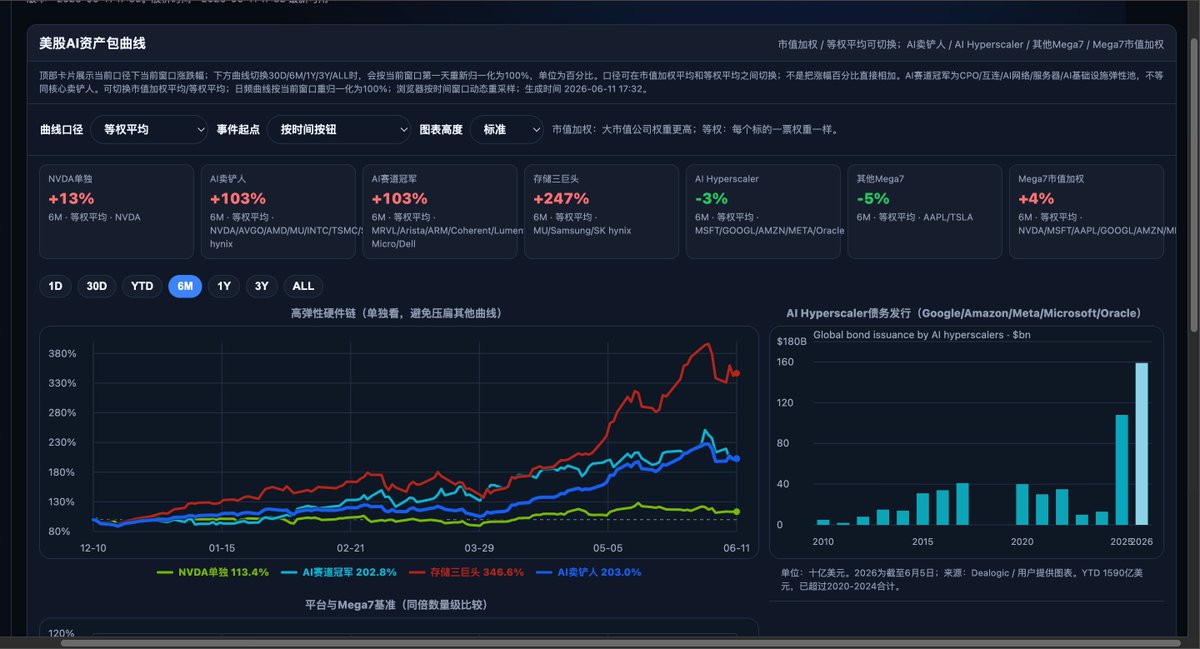1200x649 pixels.
Task: Show the ALL time range
Action: (x=303, y=286)
